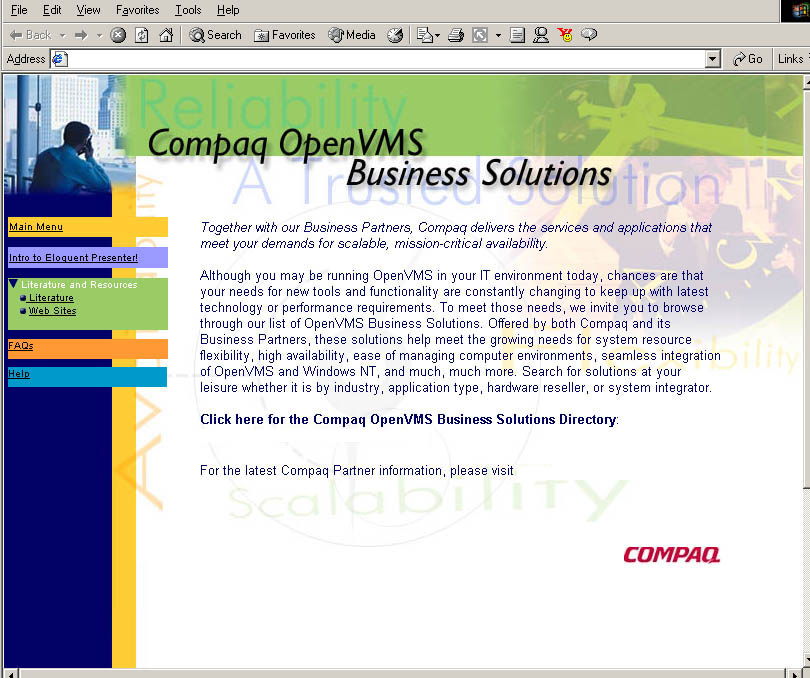
Task: Open the Main Menu link
Action: point(36,227)
